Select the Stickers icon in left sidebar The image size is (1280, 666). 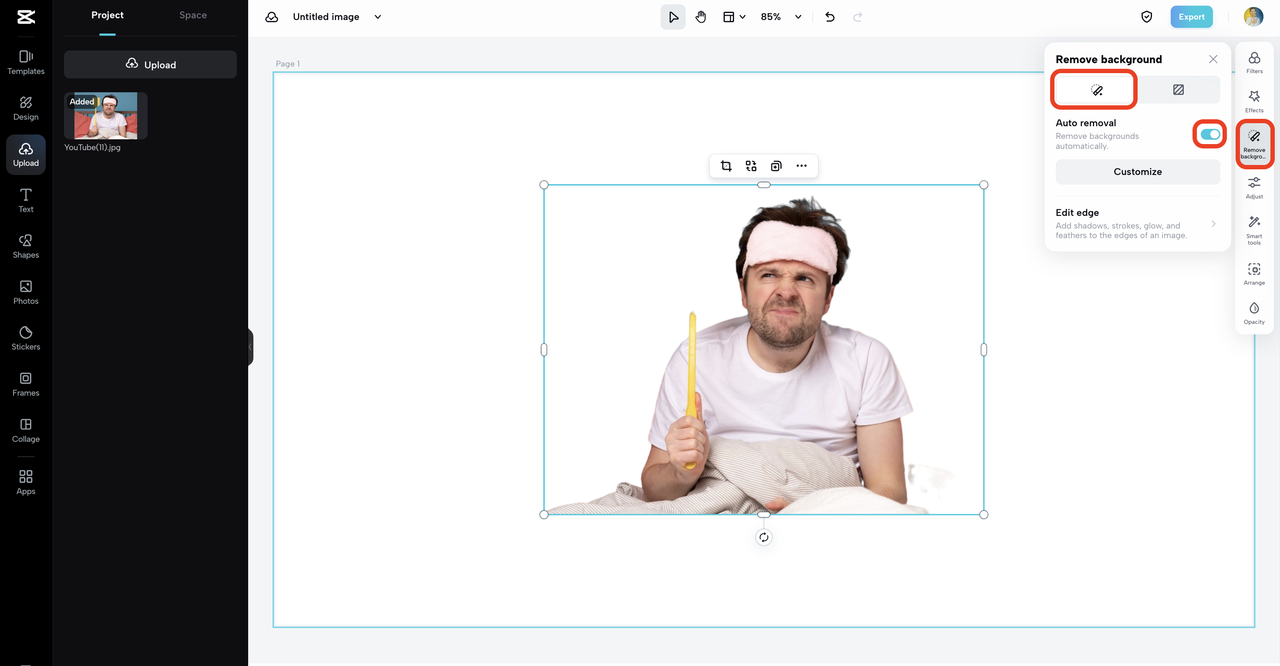(26, 337)
